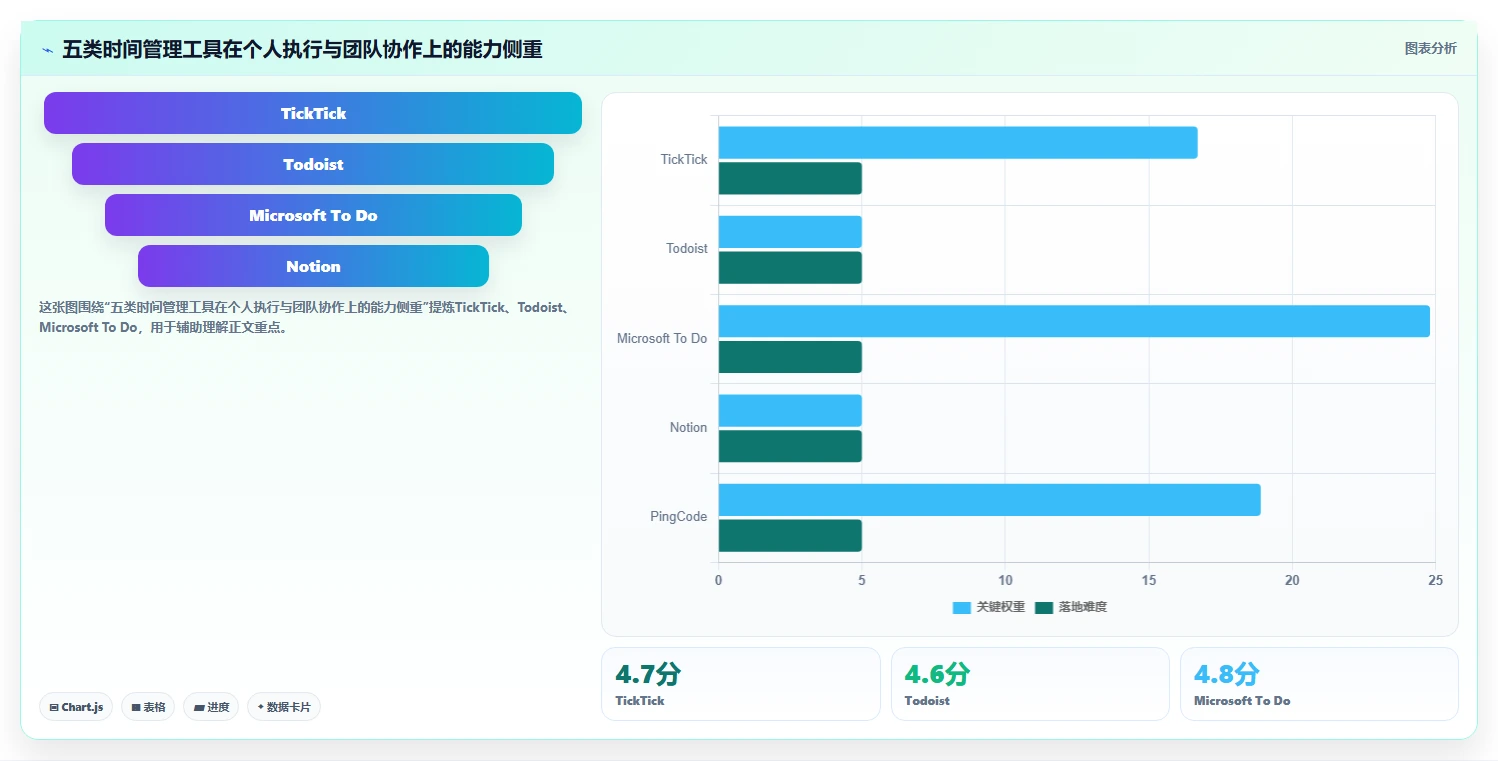Click the PingCode green 落地难度 bar
The image size is (1498, 761).
(x=790, y=536)
